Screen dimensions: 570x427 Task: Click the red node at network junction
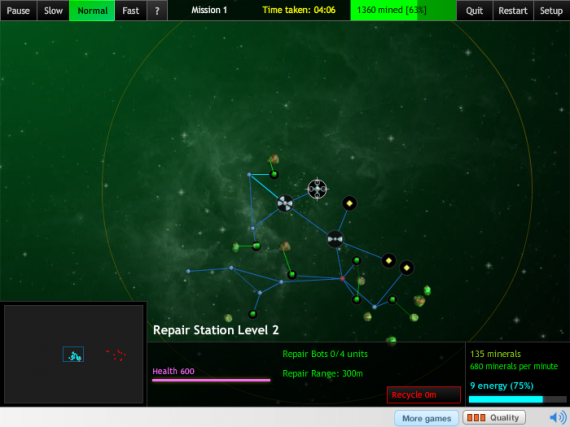[x=342, y=278]
